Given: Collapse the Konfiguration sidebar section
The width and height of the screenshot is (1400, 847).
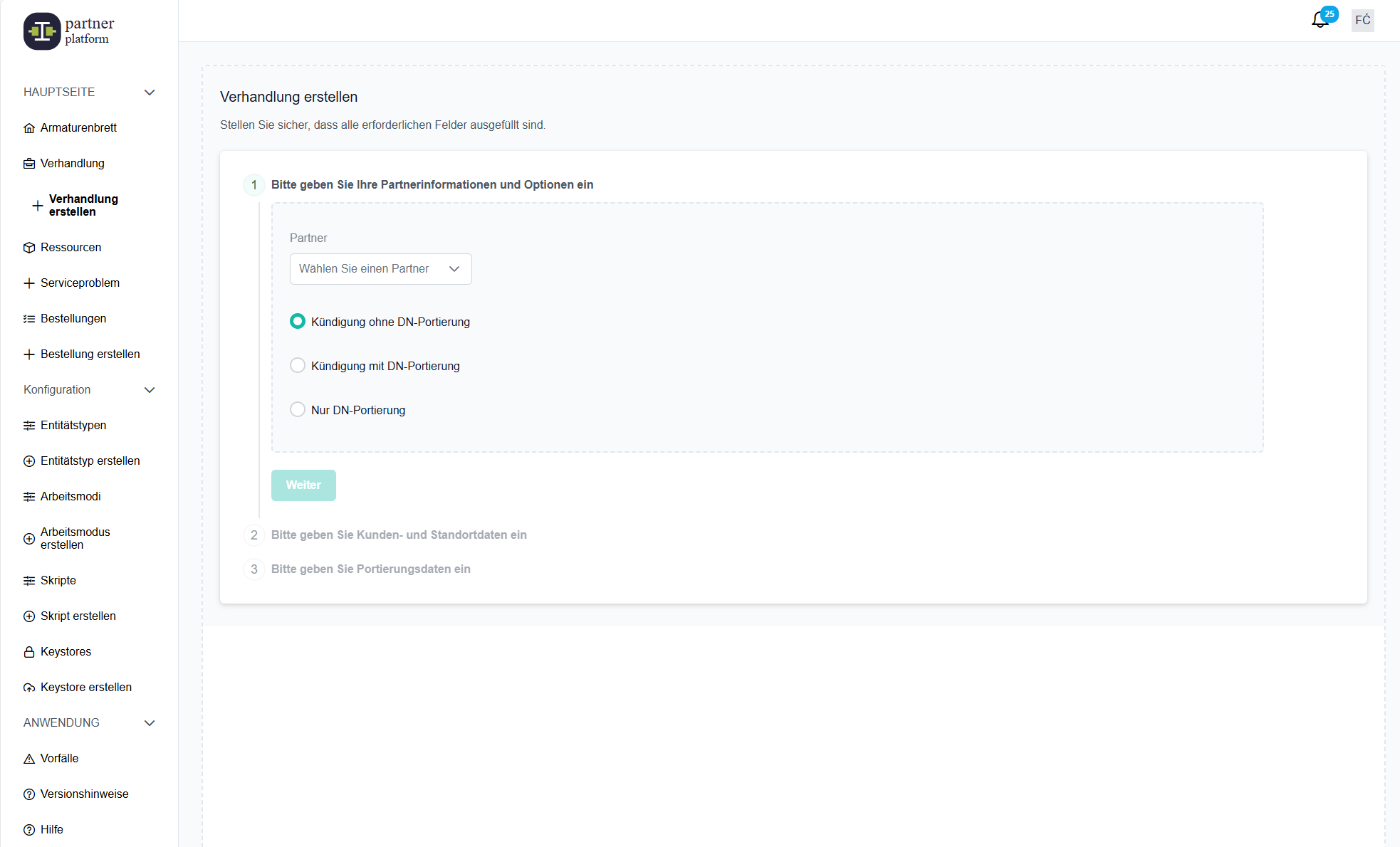Looking at the screenshot, I should pos(150,390).
